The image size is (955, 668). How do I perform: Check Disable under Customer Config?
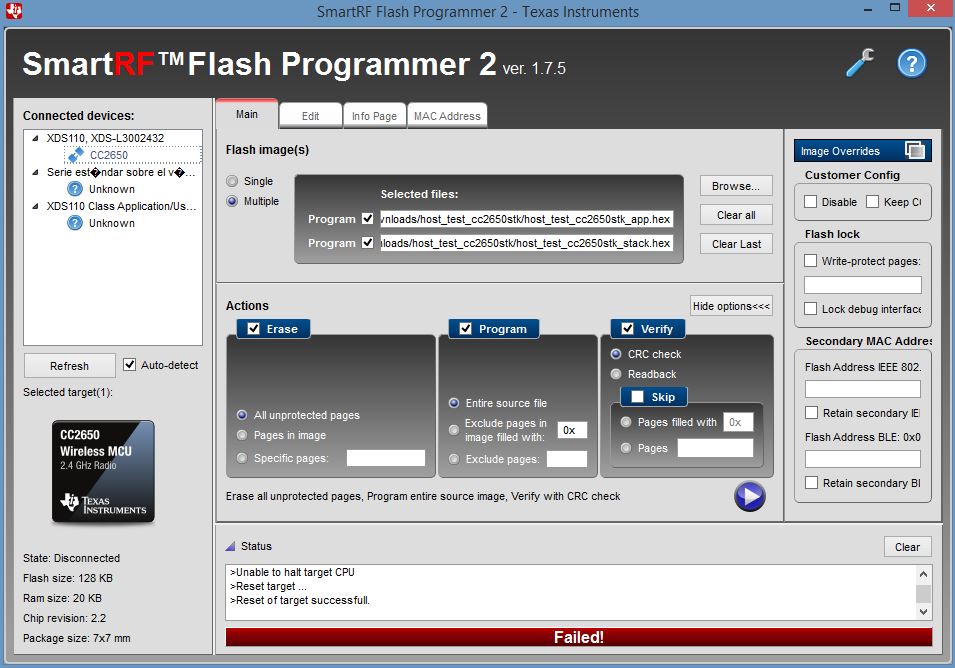tap(810, 202)
